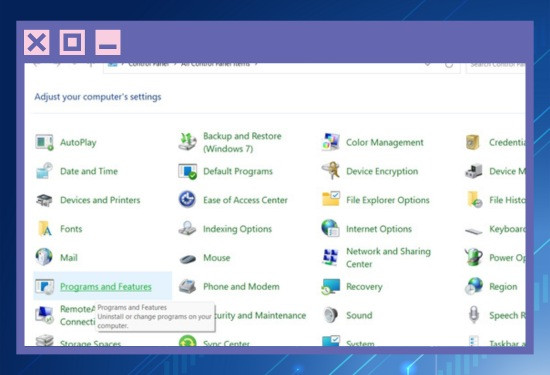Open Ease of Access Center link
The image size is (550, 375).
(x=245, y=200)
